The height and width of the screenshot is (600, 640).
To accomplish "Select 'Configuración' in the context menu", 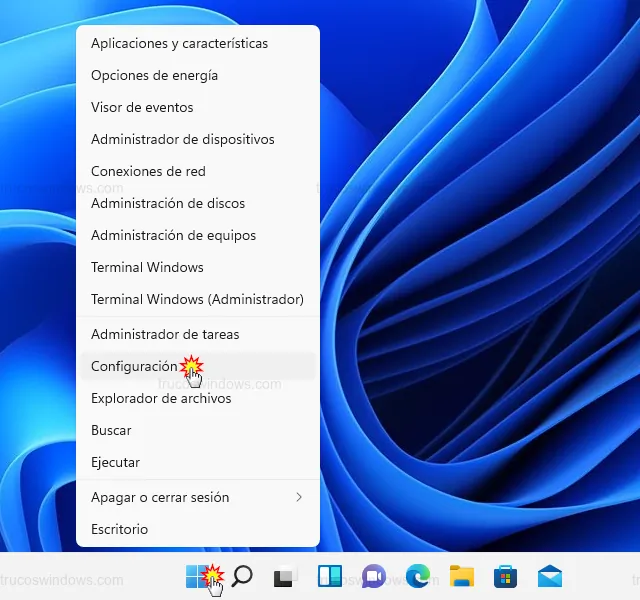I will coord(133,366).
